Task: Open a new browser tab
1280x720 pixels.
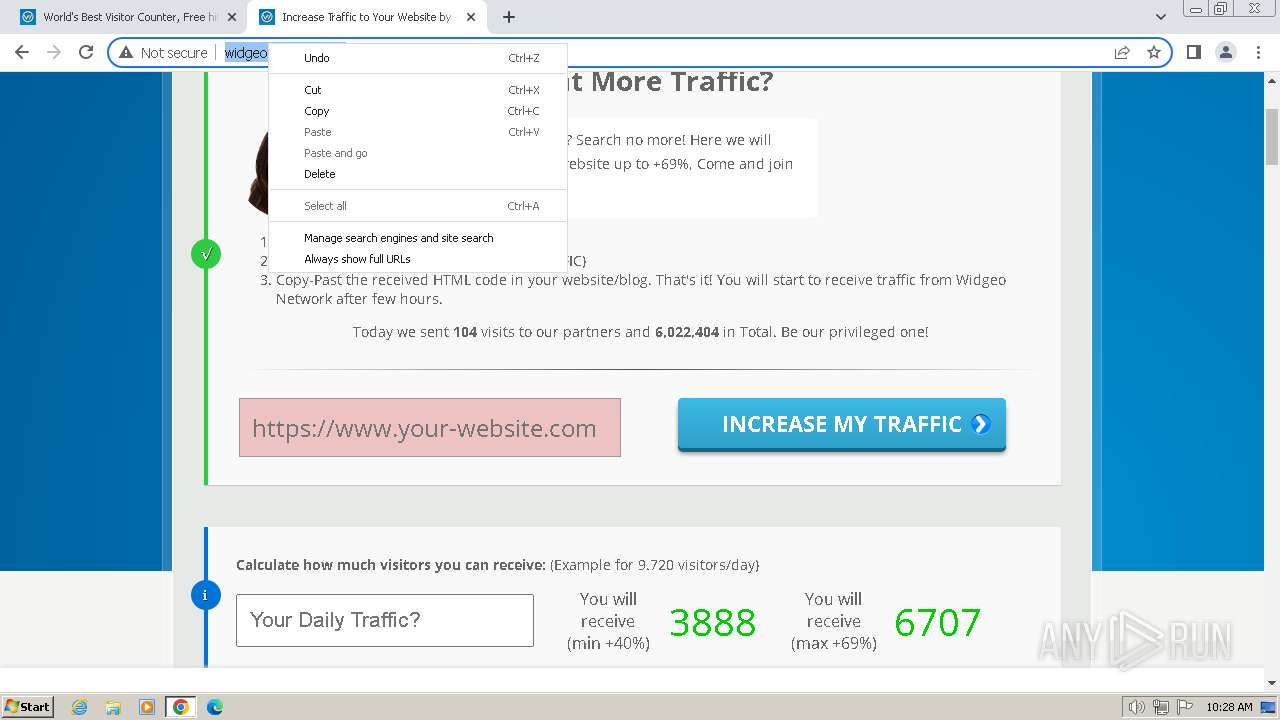Action: pyautogui.click(x=509, y=17)
